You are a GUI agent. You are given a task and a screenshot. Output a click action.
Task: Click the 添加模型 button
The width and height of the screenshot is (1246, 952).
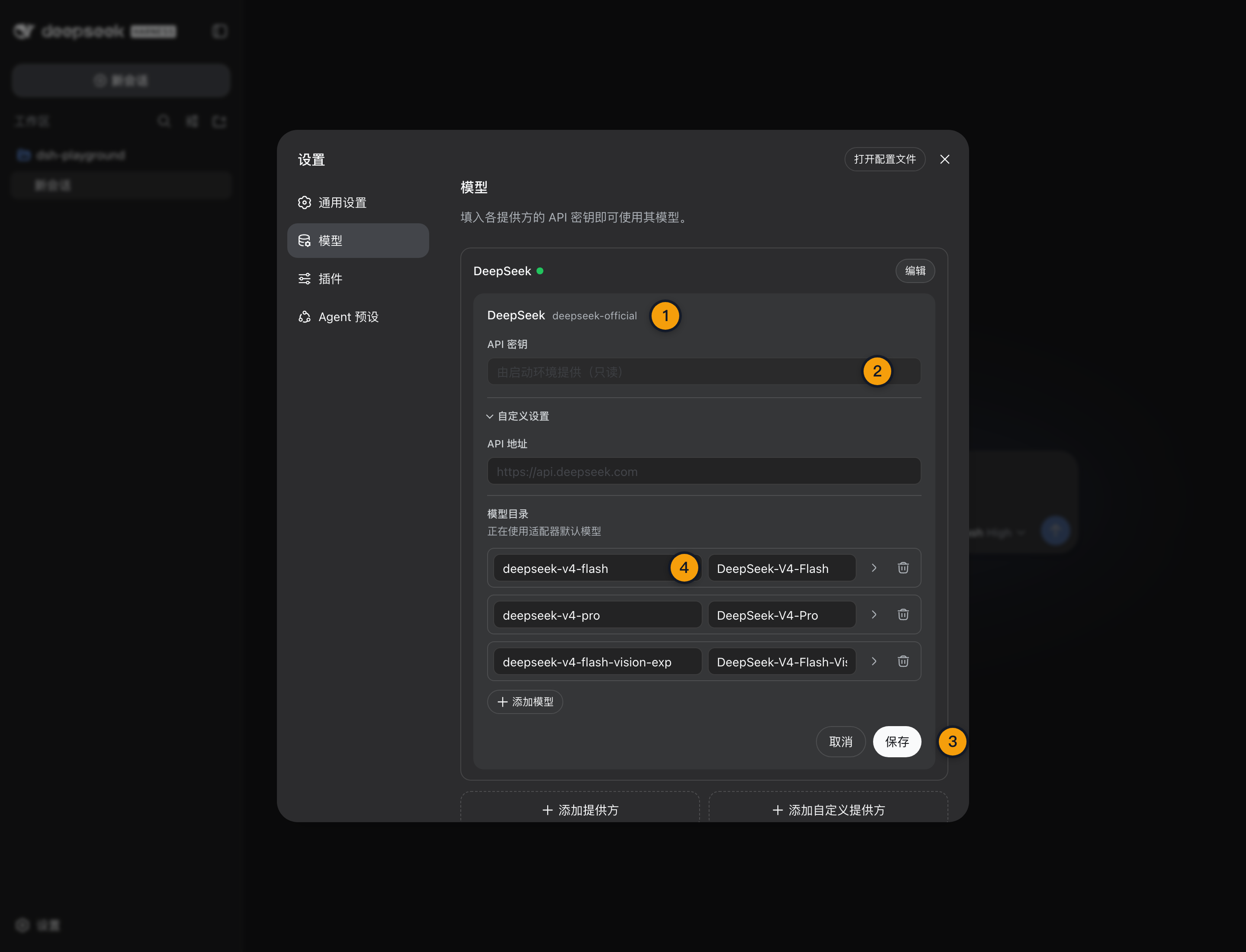click(x=525, y=702)
